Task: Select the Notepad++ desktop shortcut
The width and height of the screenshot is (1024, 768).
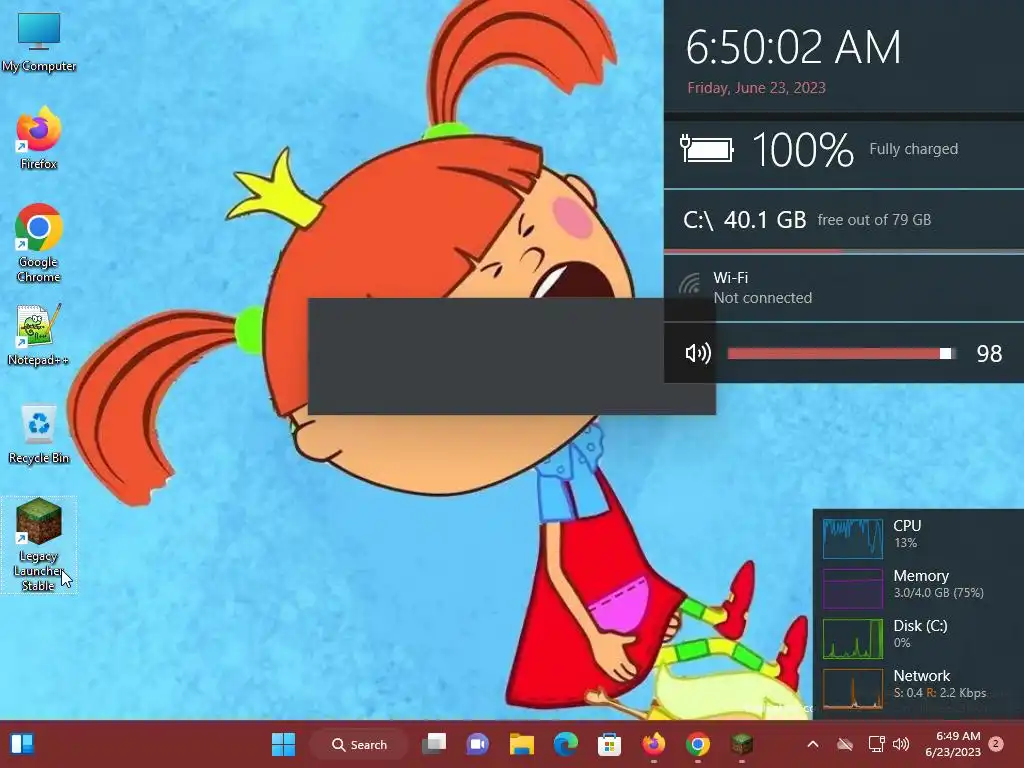Action: coord(38,335)
